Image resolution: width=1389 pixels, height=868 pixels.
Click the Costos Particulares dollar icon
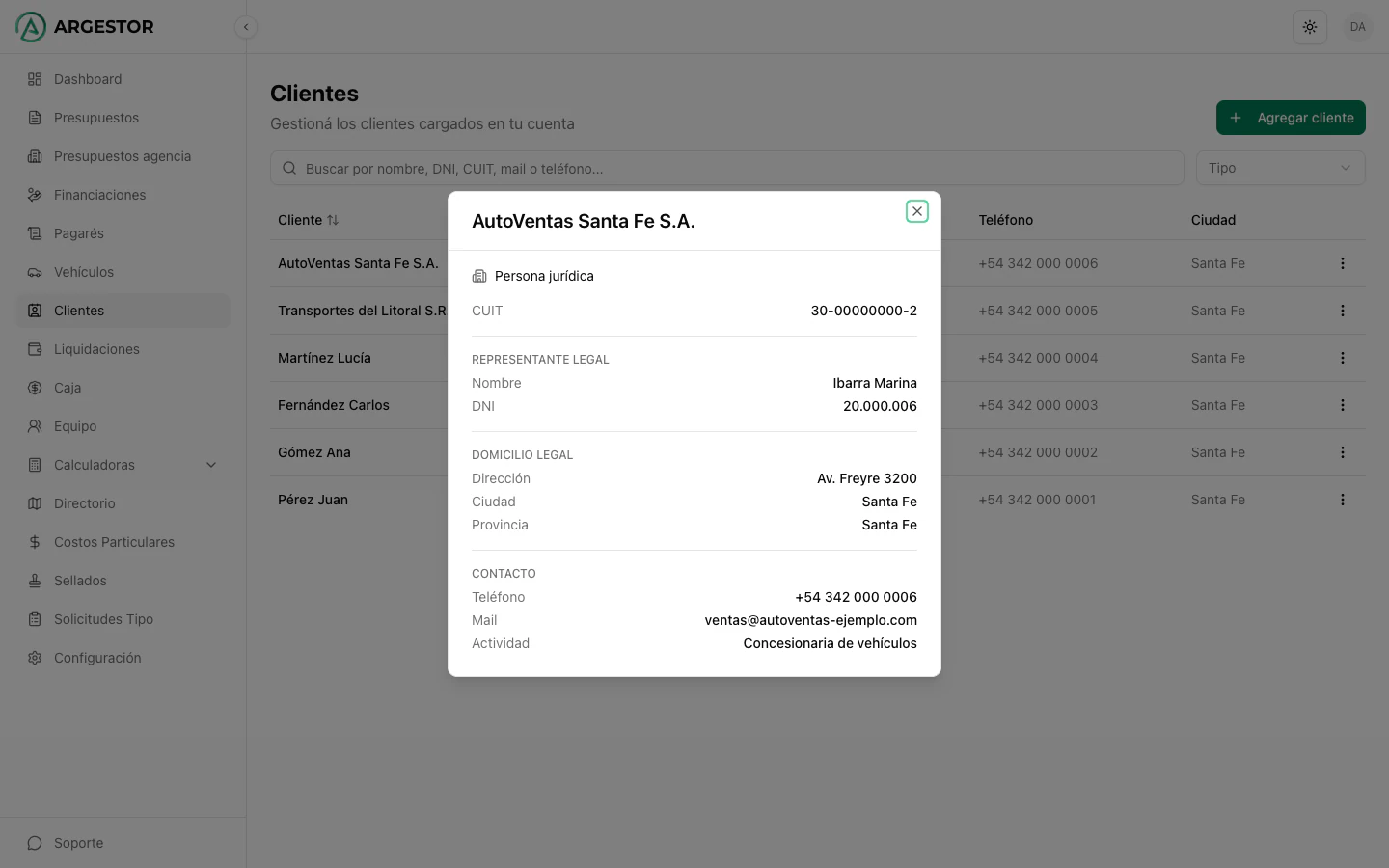pos(35,542)
